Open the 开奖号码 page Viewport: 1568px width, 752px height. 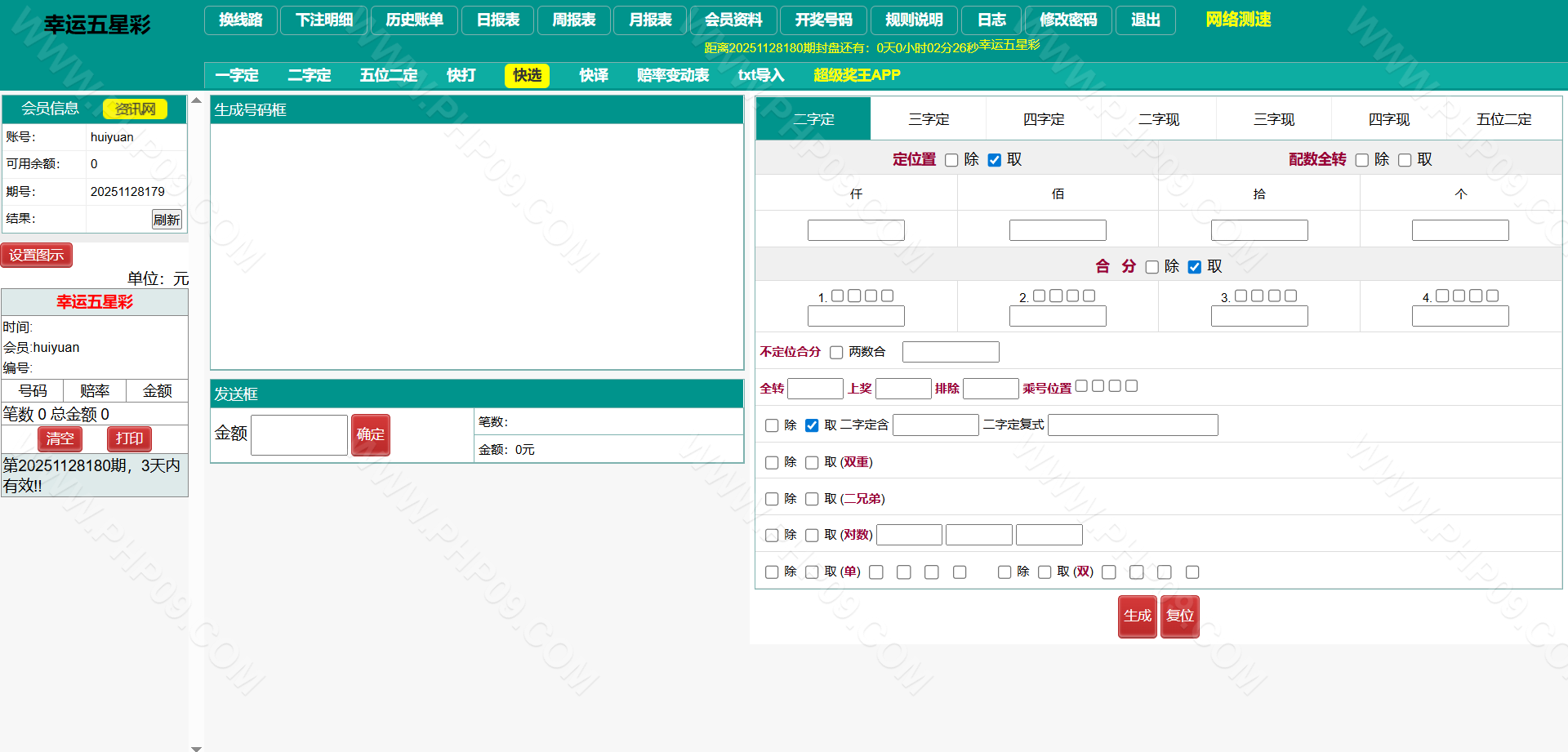tap(823, 20)
